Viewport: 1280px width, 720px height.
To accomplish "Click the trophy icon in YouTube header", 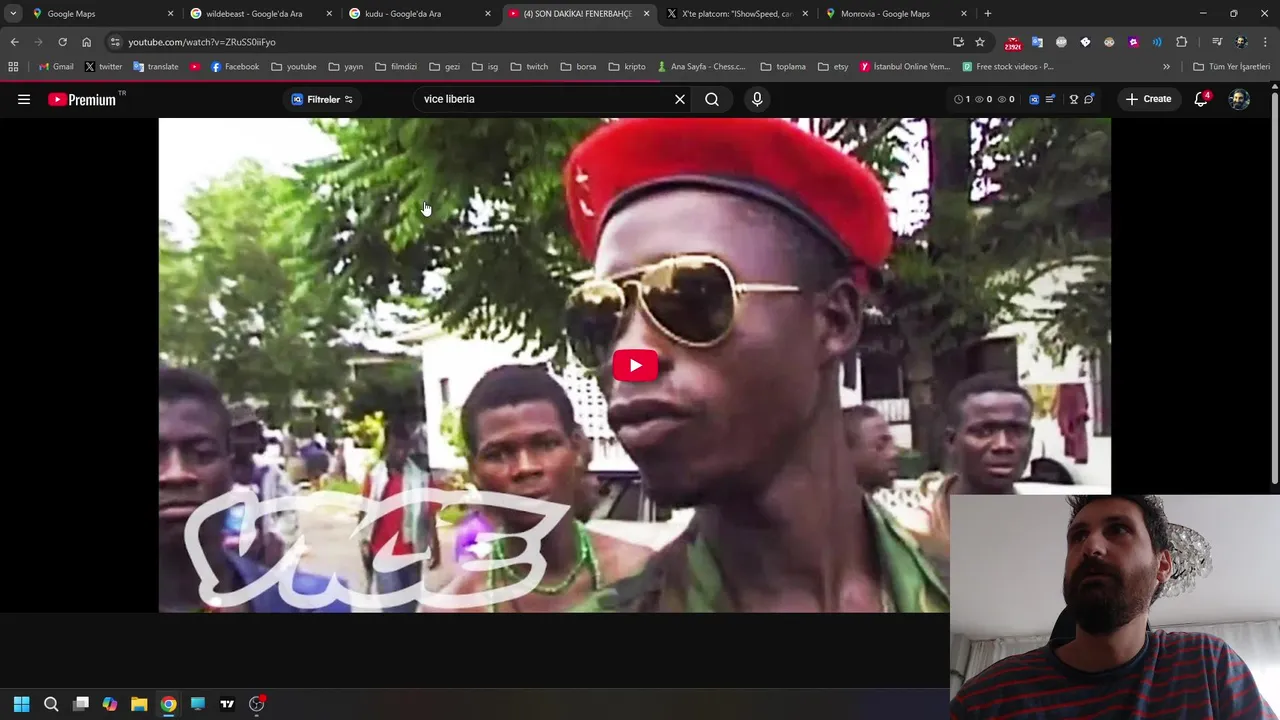I will click(1074, 99).
